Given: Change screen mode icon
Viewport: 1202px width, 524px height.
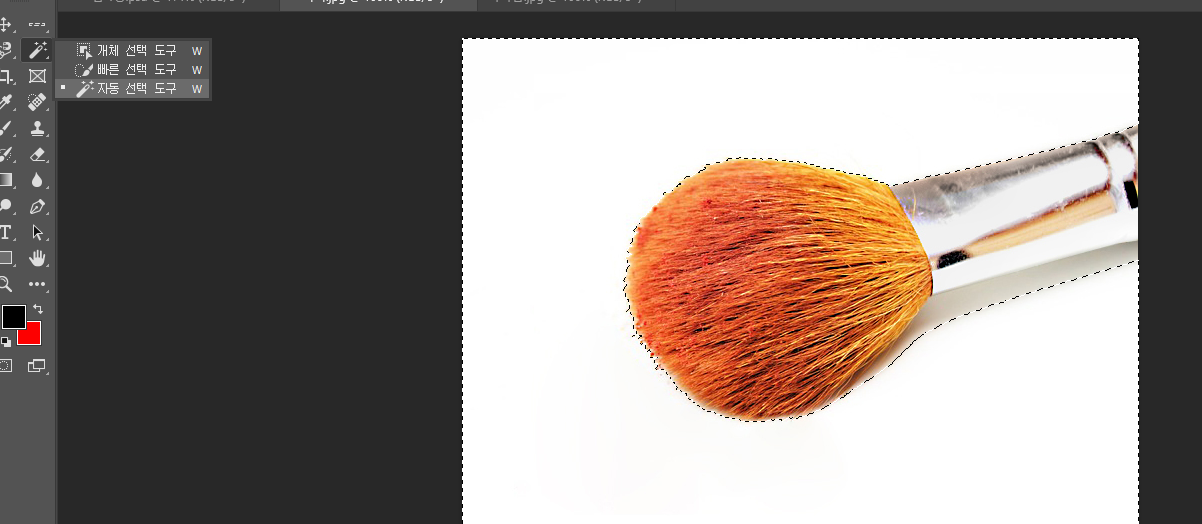Looking at the screenshot, I should pos(37,366).
